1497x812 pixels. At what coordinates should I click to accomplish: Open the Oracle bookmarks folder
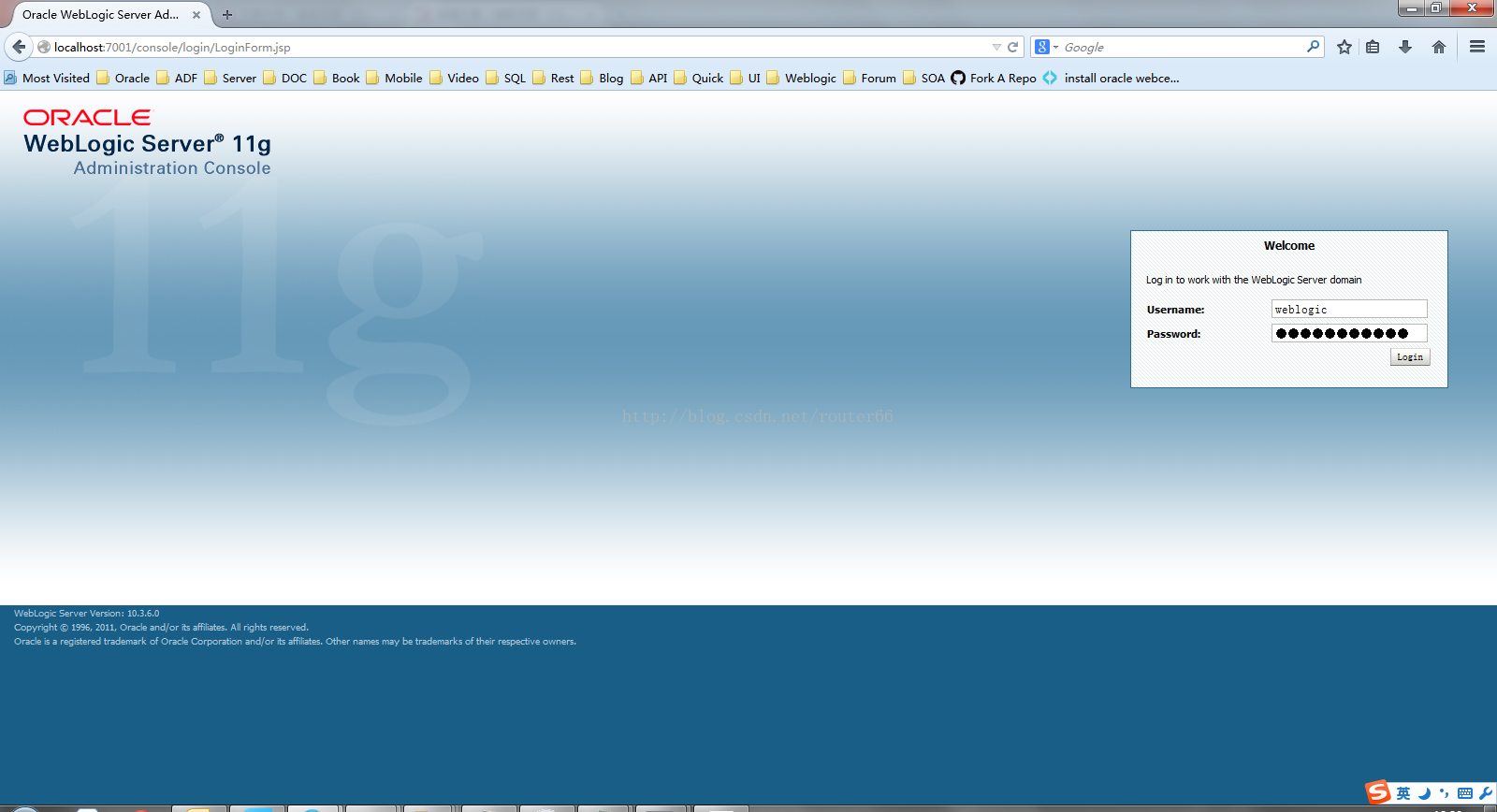(124, 78)
